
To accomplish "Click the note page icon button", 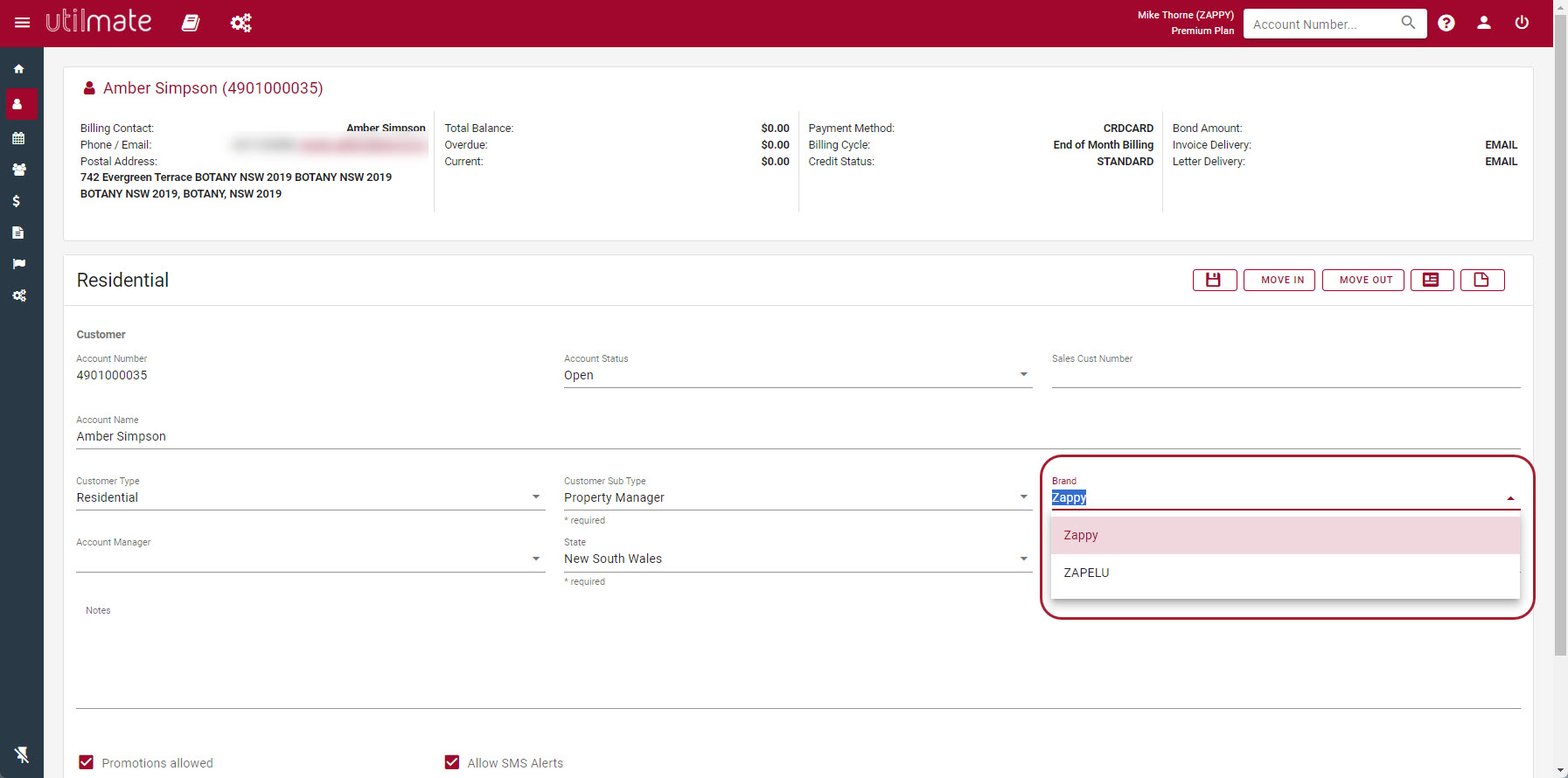I will coord(1482,280).
